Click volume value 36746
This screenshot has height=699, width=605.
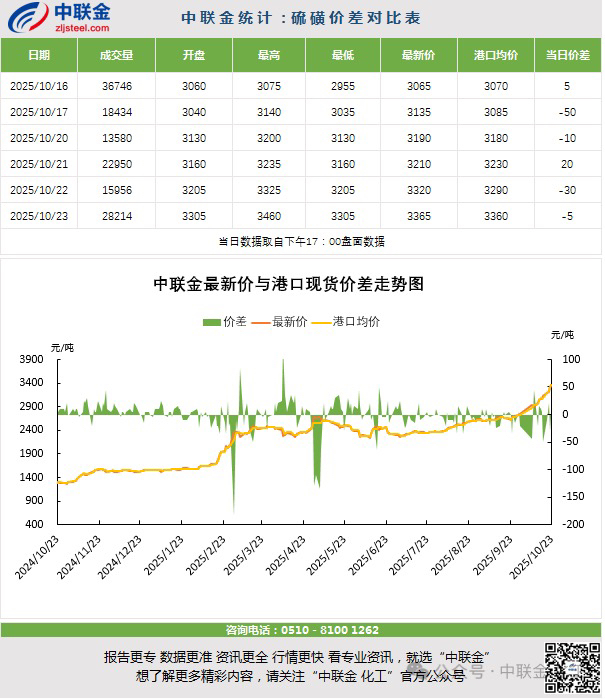(x=117, y=86)
